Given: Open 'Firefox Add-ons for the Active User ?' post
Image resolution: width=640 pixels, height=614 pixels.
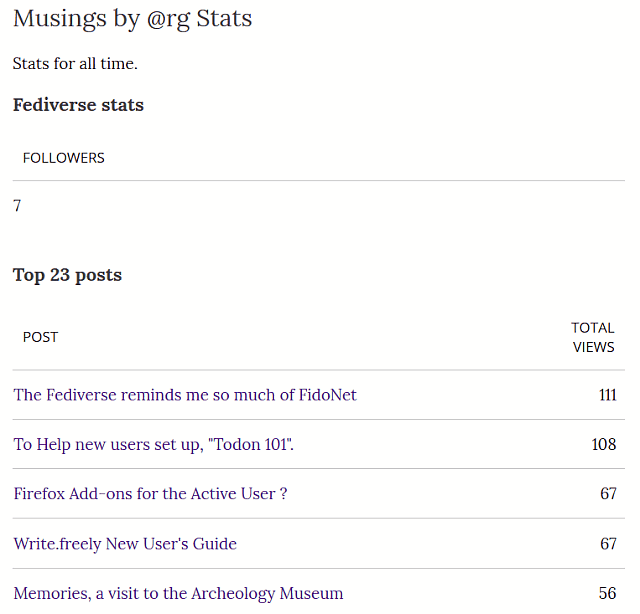Looking at the screenshot, I should 150,494.
